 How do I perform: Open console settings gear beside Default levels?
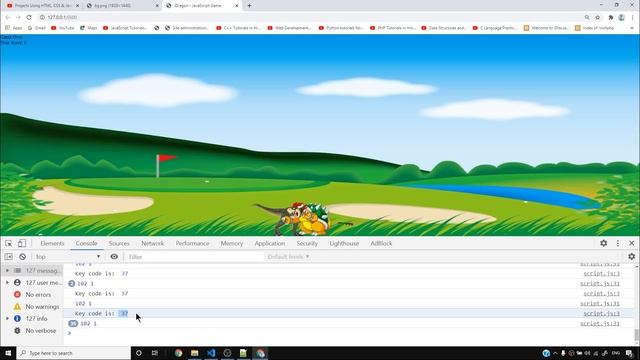(631, 257)
